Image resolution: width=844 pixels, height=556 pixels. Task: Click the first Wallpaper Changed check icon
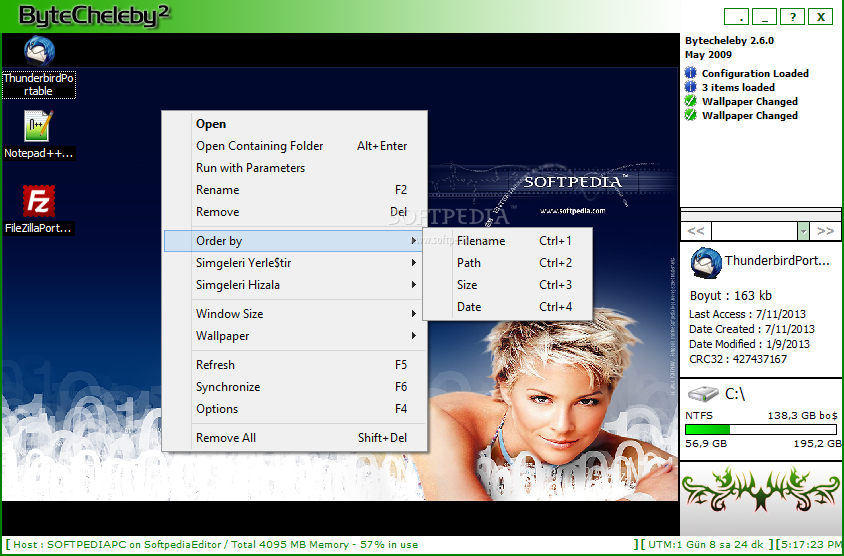click(x=691, y=101)
